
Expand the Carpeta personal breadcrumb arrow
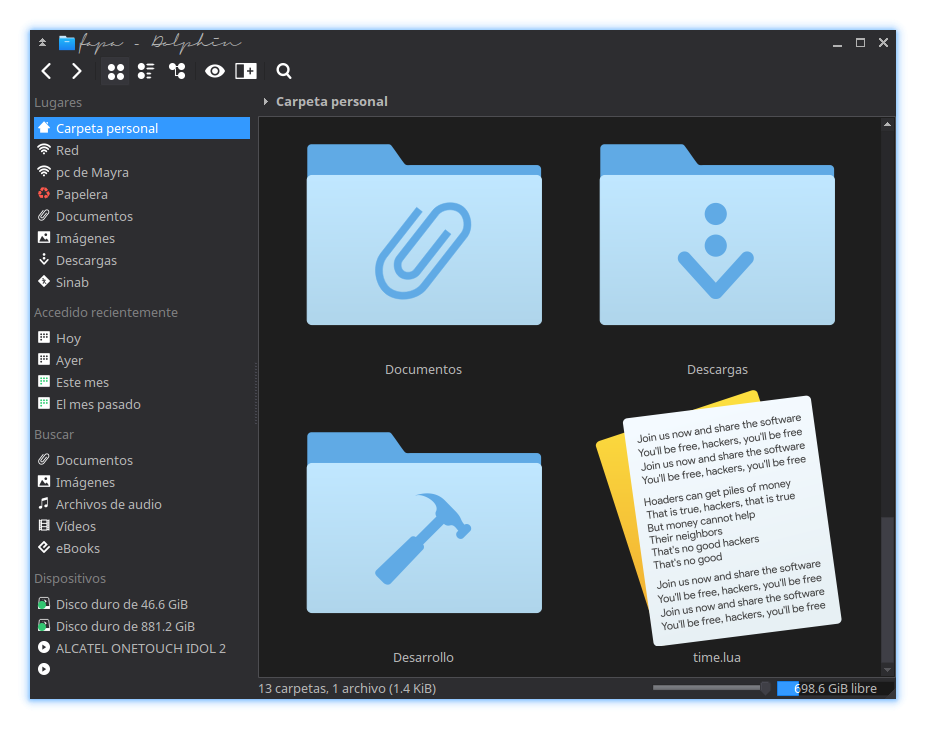(x=266, y=102)
